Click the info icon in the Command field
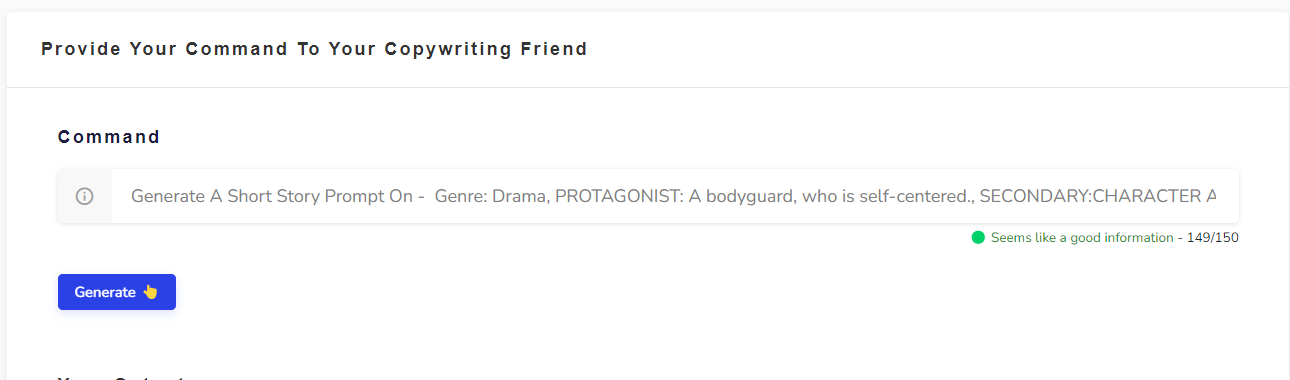 click(84, 196)
